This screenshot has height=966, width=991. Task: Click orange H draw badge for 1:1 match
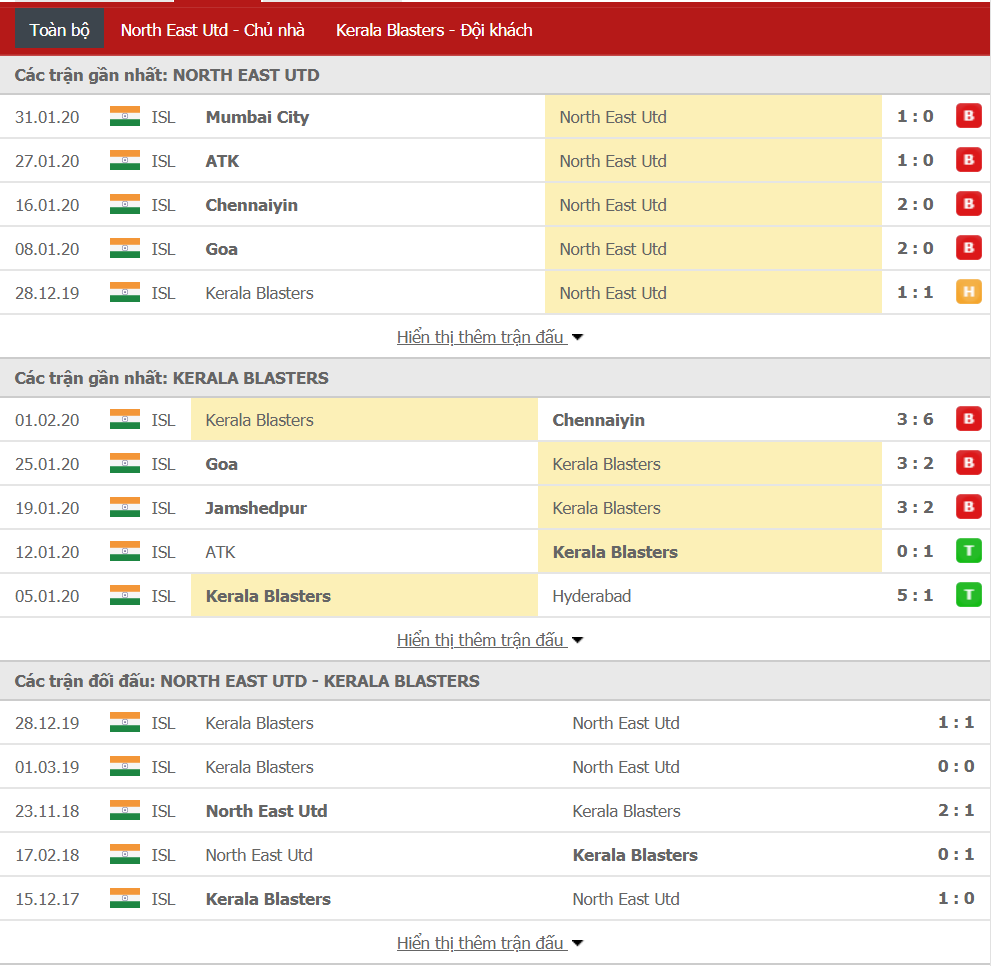[968, 292]
